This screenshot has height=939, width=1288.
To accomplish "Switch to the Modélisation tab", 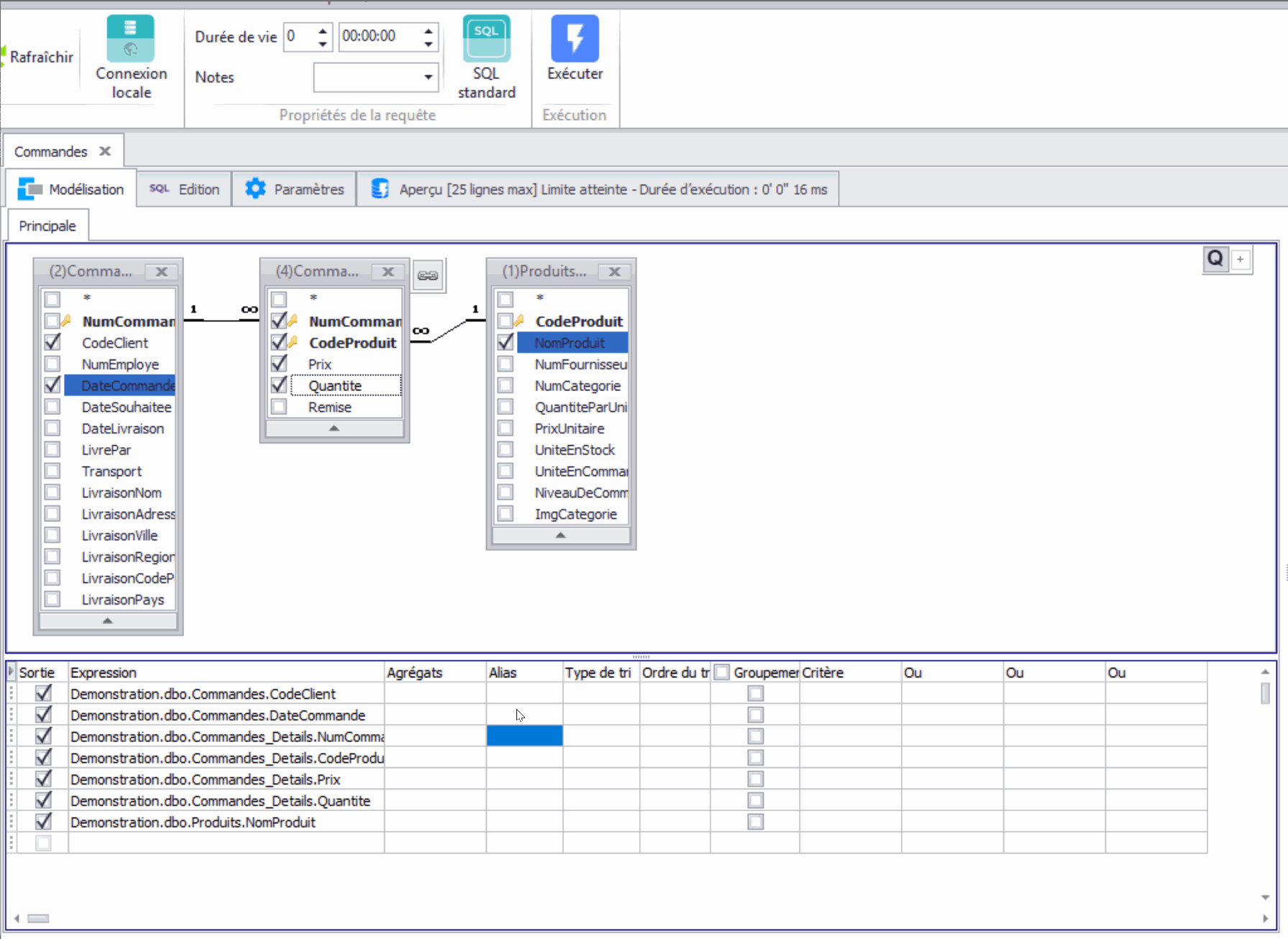I will pyautogui.click(x=70, y=189).
